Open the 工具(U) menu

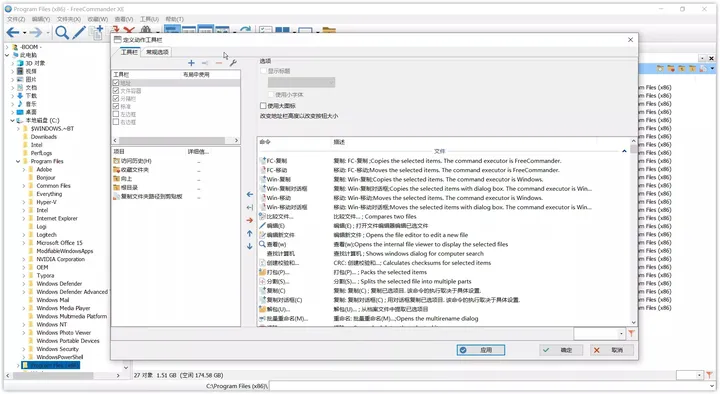pyautogui.click(x=149, y=19)
